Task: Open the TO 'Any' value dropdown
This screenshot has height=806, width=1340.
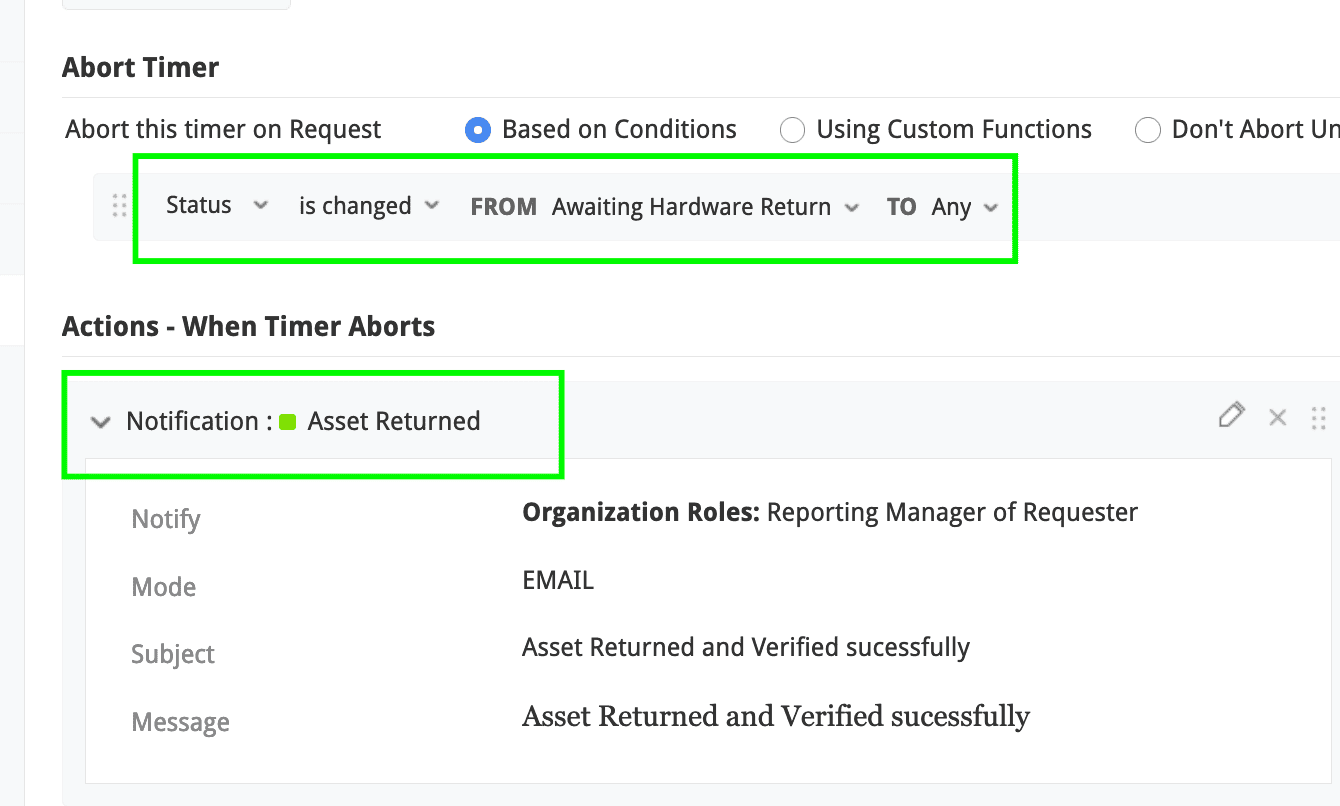Action: click(x=964, y=207)
